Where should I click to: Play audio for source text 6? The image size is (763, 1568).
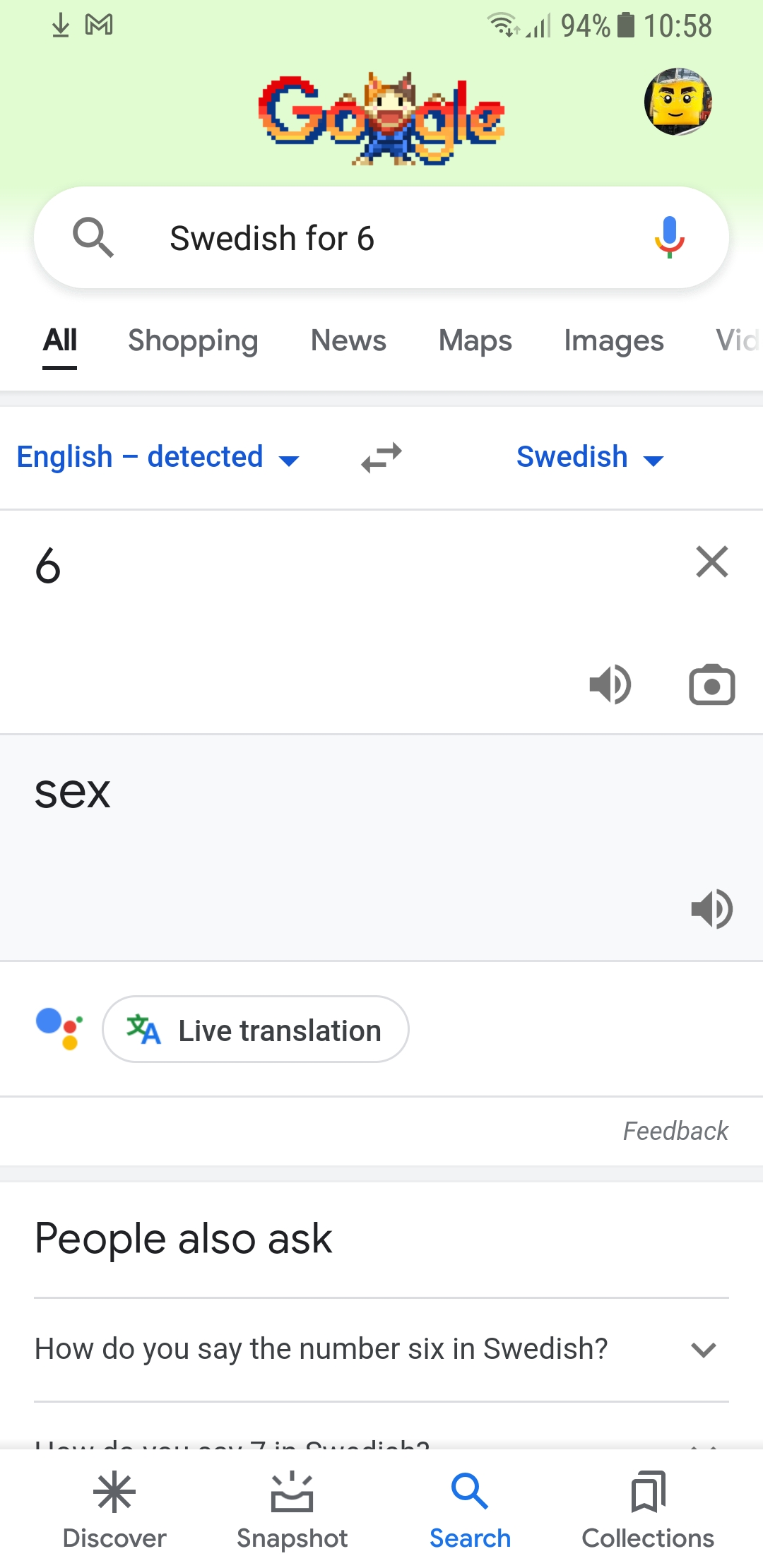click(610, 684)
